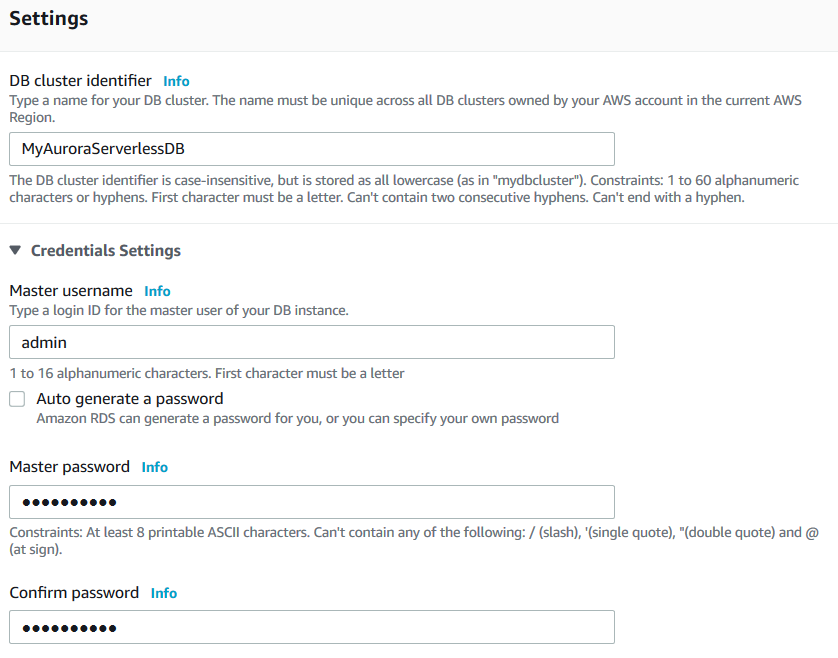Open Info link beside DB cluster identifier
Viewport: 838px width, 658px height.
click(176, 81)
